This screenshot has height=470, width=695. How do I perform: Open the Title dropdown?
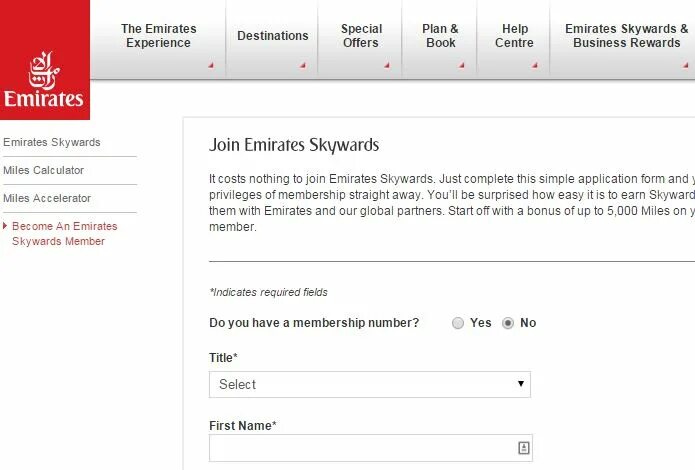[370, 384]
